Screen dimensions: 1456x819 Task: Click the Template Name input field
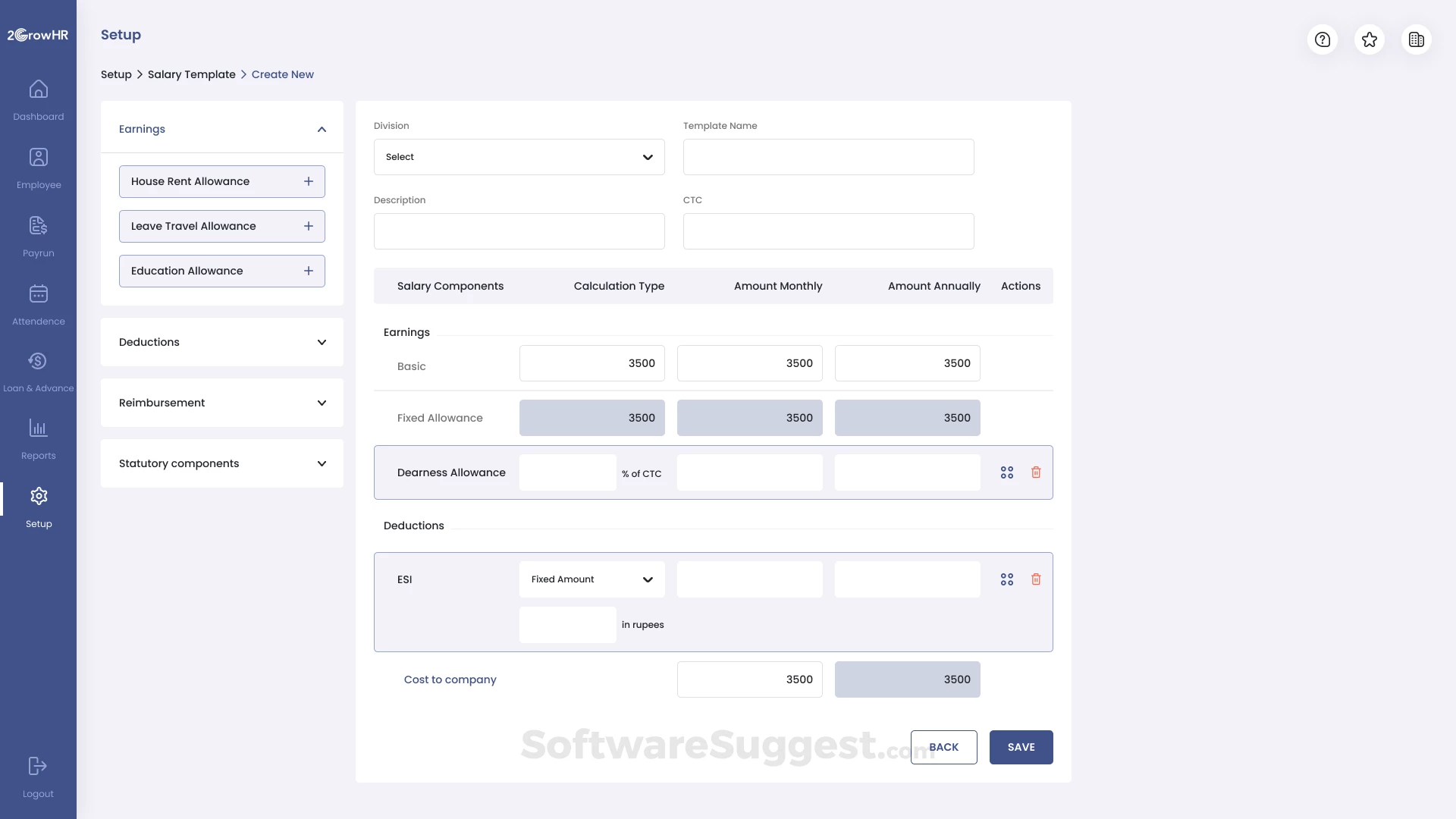coord(828,157)
